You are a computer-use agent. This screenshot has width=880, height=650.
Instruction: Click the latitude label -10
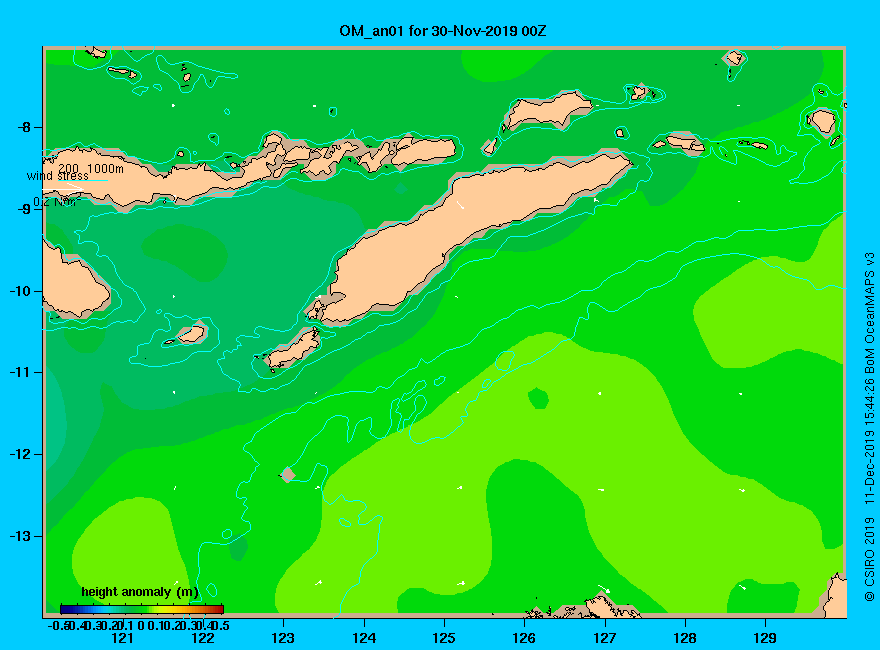click(21, 291)
